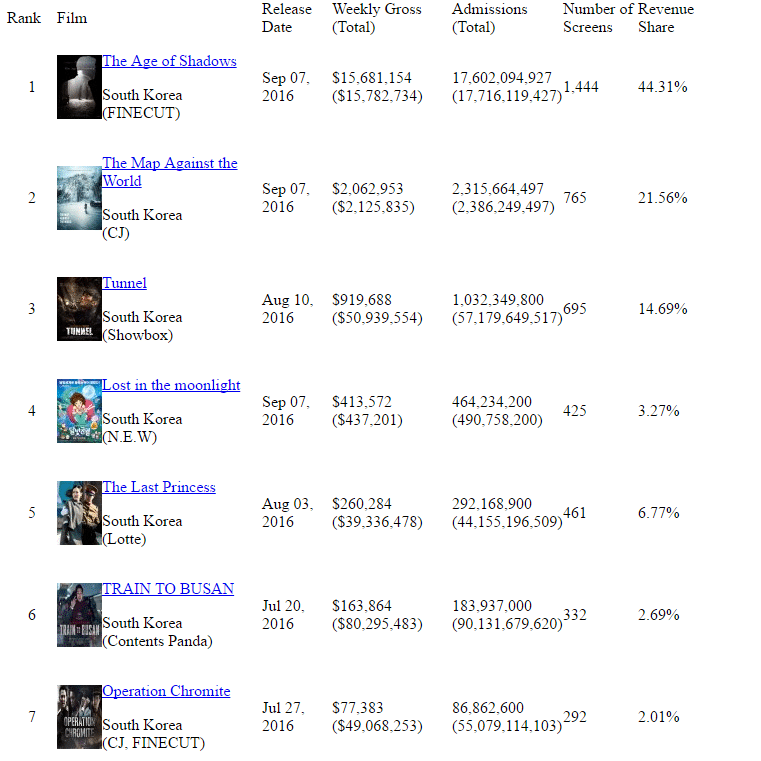
Task: Select the Operation Chromite poster thumbnail
Action: coord(79,717)
